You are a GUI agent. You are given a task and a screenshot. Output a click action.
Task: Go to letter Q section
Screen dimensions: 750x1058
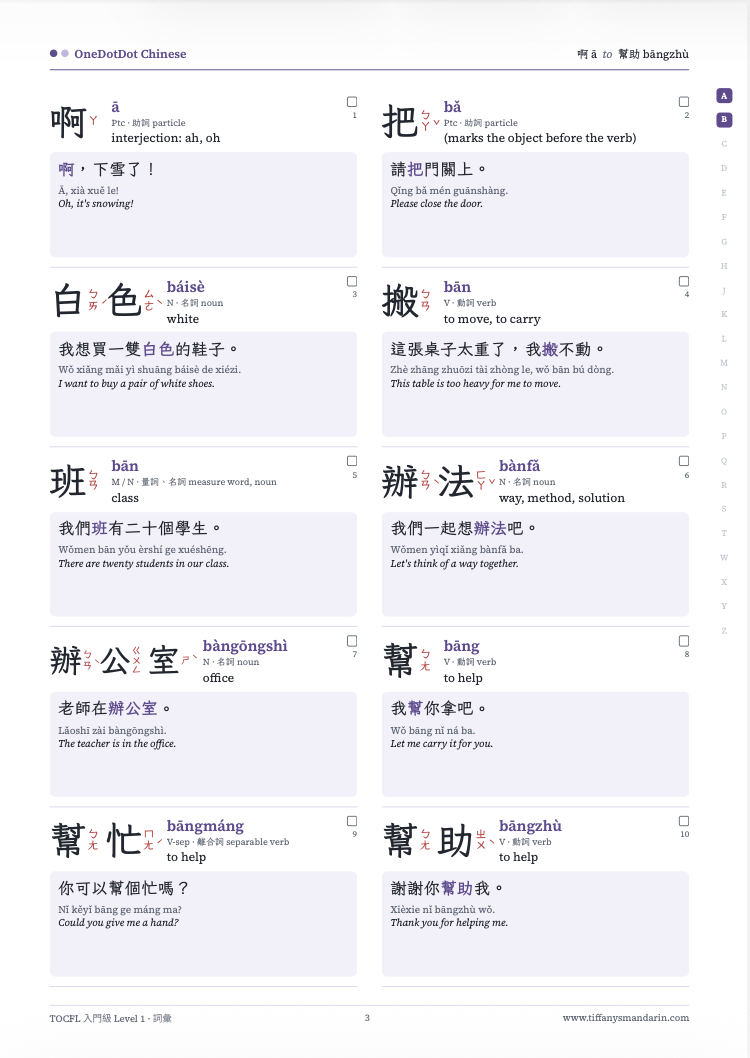[x=724, y=461]
